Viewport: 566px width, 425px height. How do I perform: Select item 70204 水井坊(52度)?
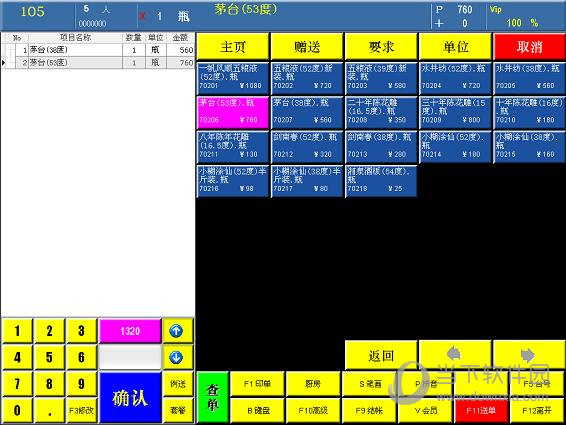[456, 77]
